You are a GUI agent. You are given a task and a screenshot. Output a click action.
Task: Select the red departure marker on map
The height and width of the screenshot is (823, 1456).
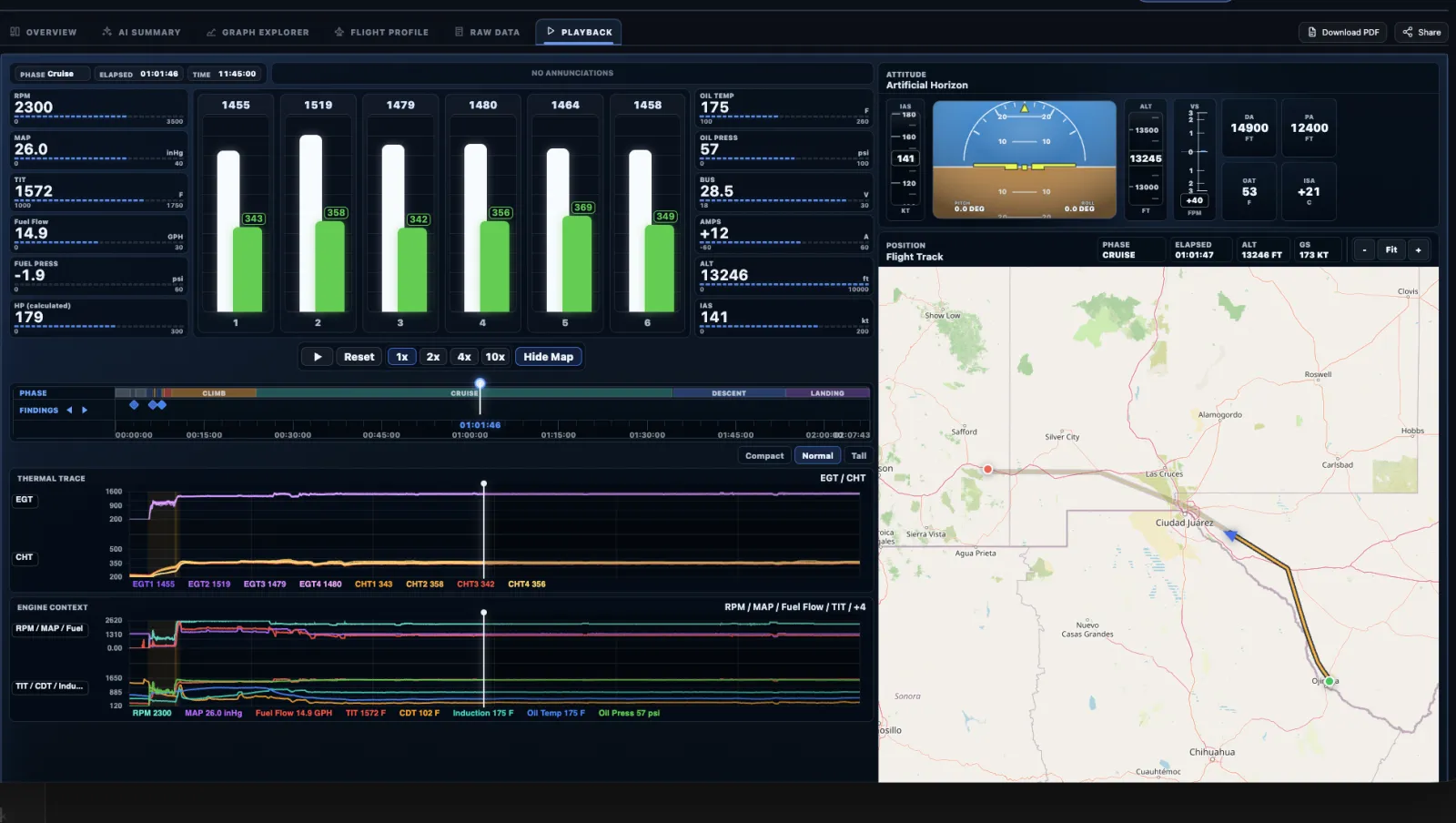(987, 470)
